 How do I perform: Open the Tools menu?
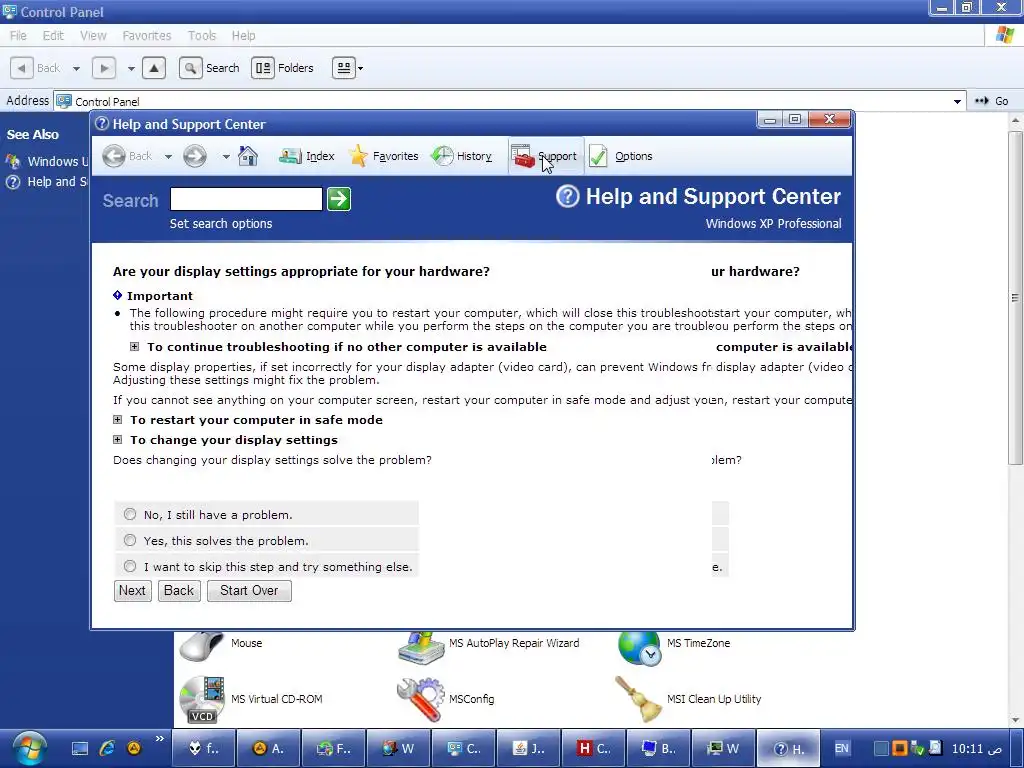pyautogui.click(x=202, y=36)
